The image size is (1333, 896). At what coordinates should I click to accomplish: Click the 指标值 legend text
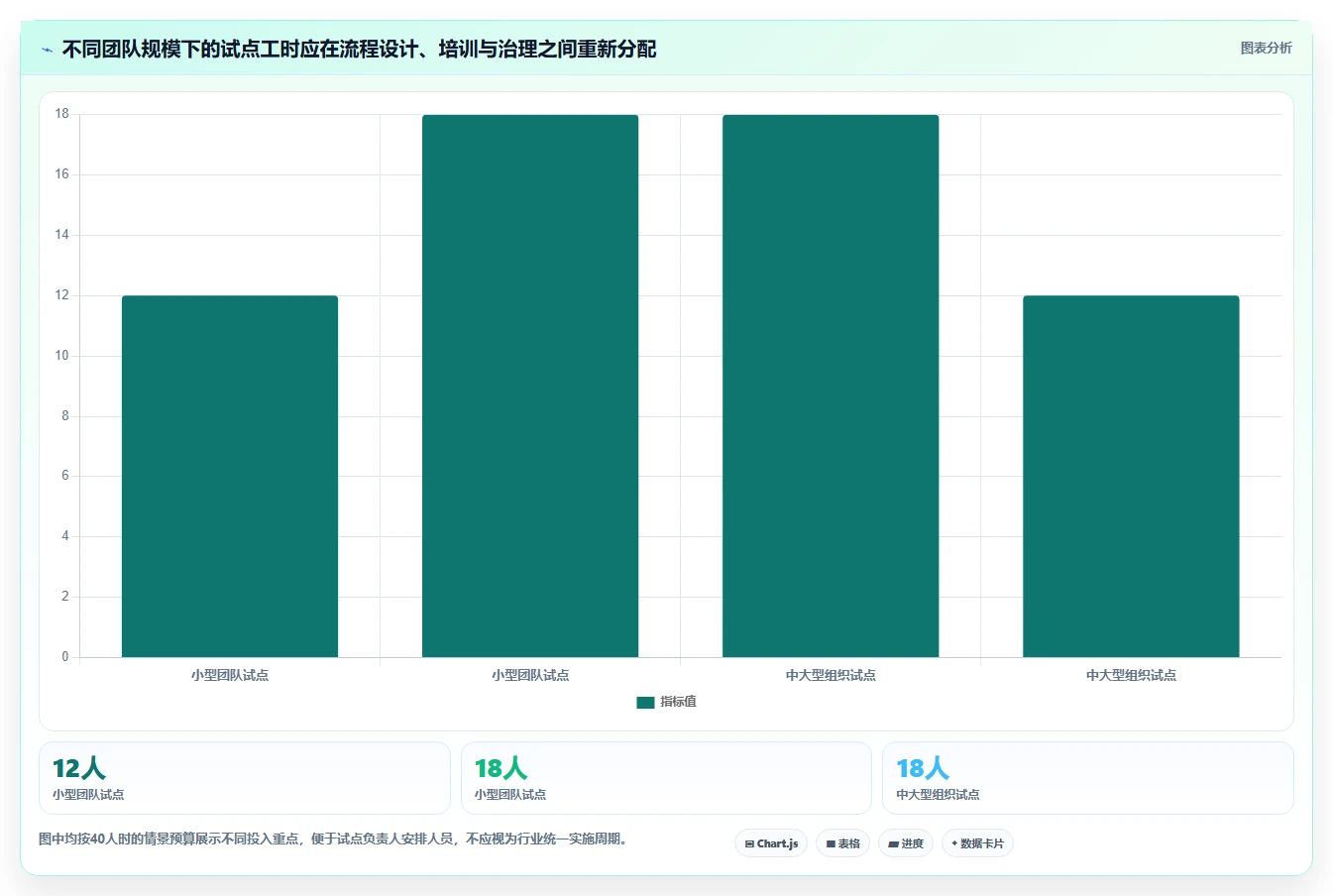678,702
